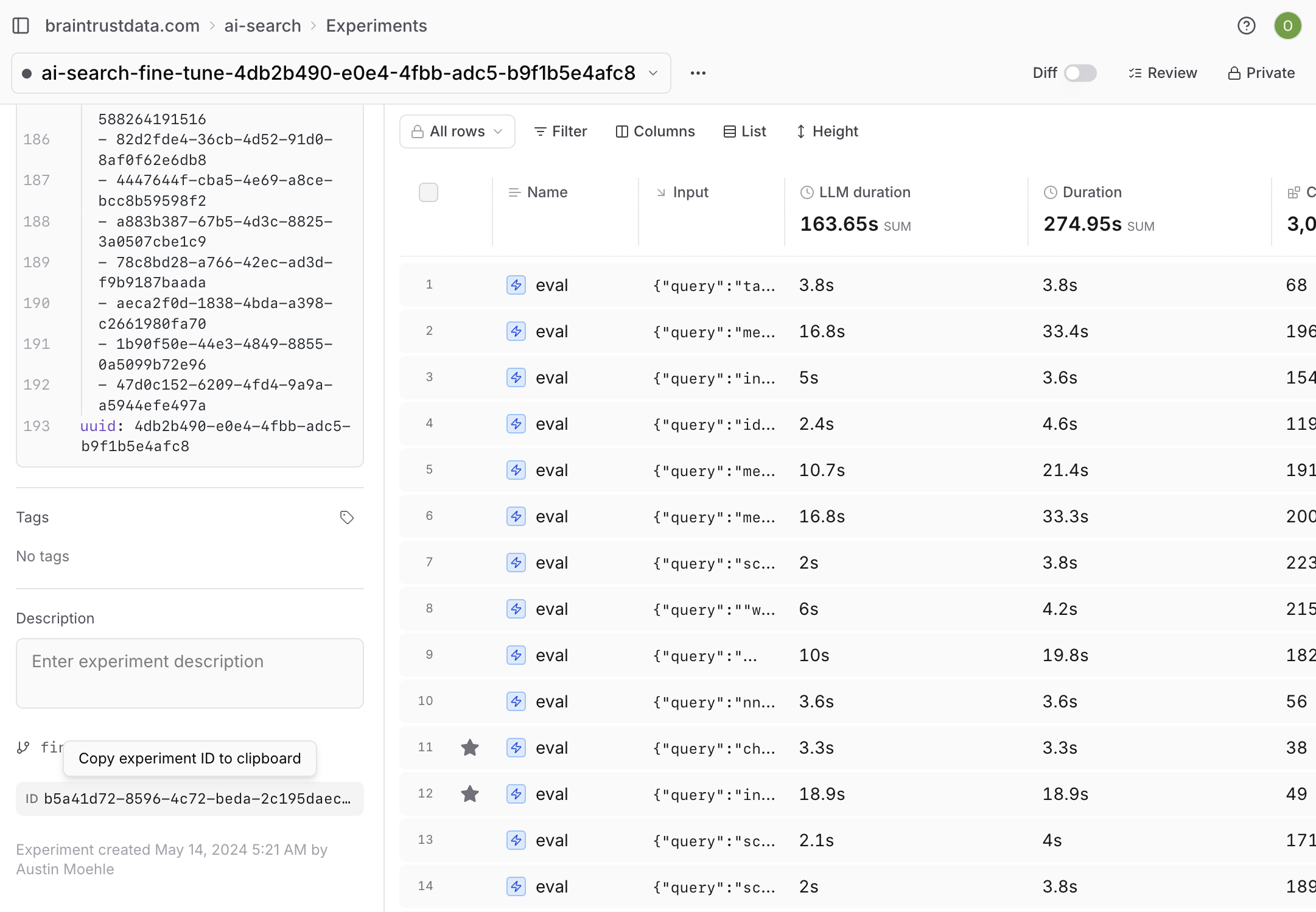Toggle the Diff switch
The height and width of the screenshot is (912, 1316).
coord(1080,73)
